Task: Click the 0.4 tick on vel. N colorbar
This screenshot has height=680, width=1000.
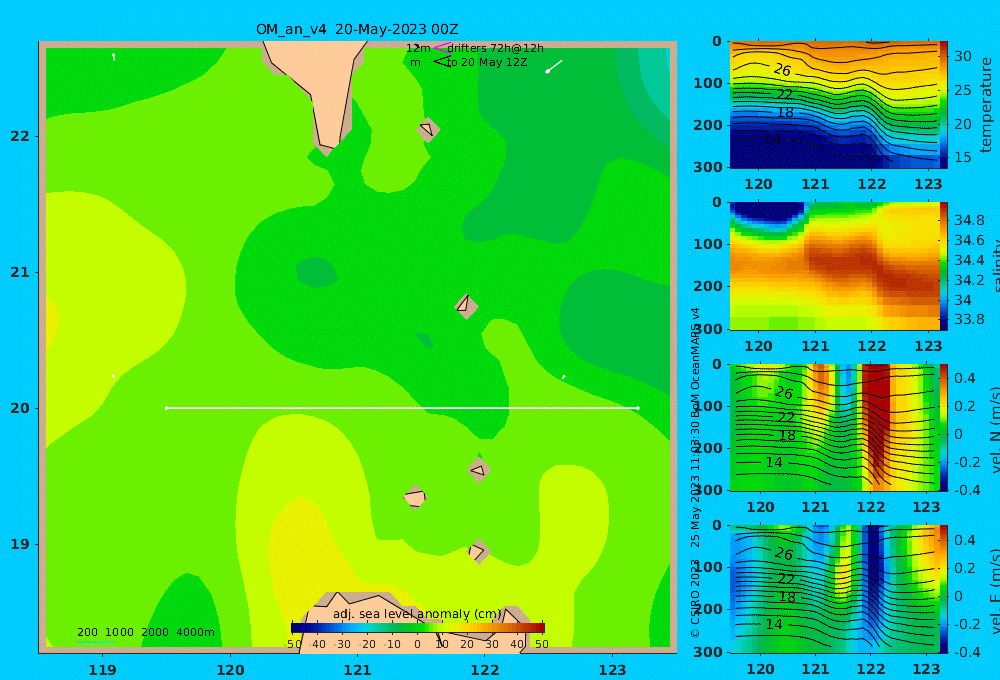Action: [965, 378]
